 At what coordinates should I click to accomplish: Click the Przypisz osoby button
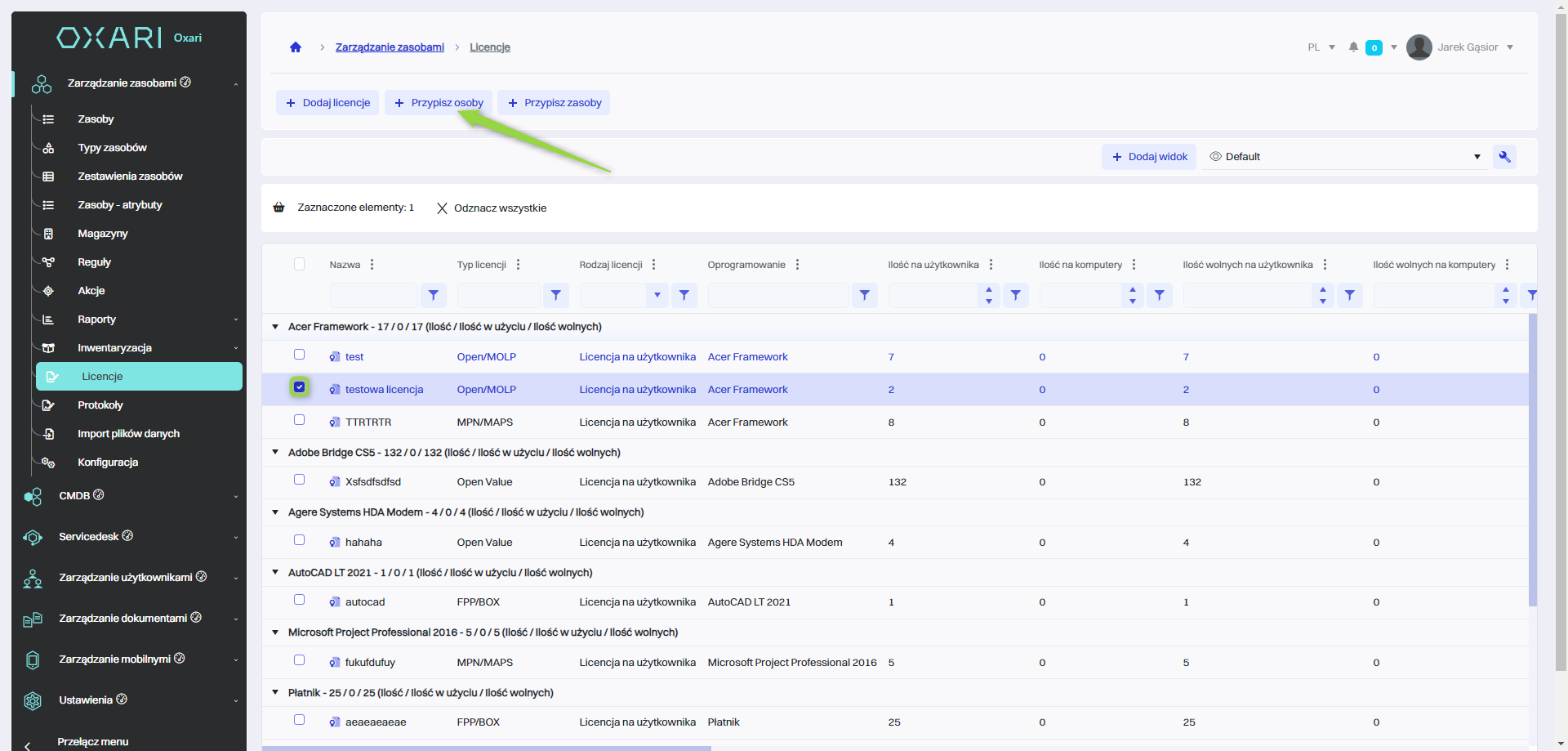(x=439, y=103)
